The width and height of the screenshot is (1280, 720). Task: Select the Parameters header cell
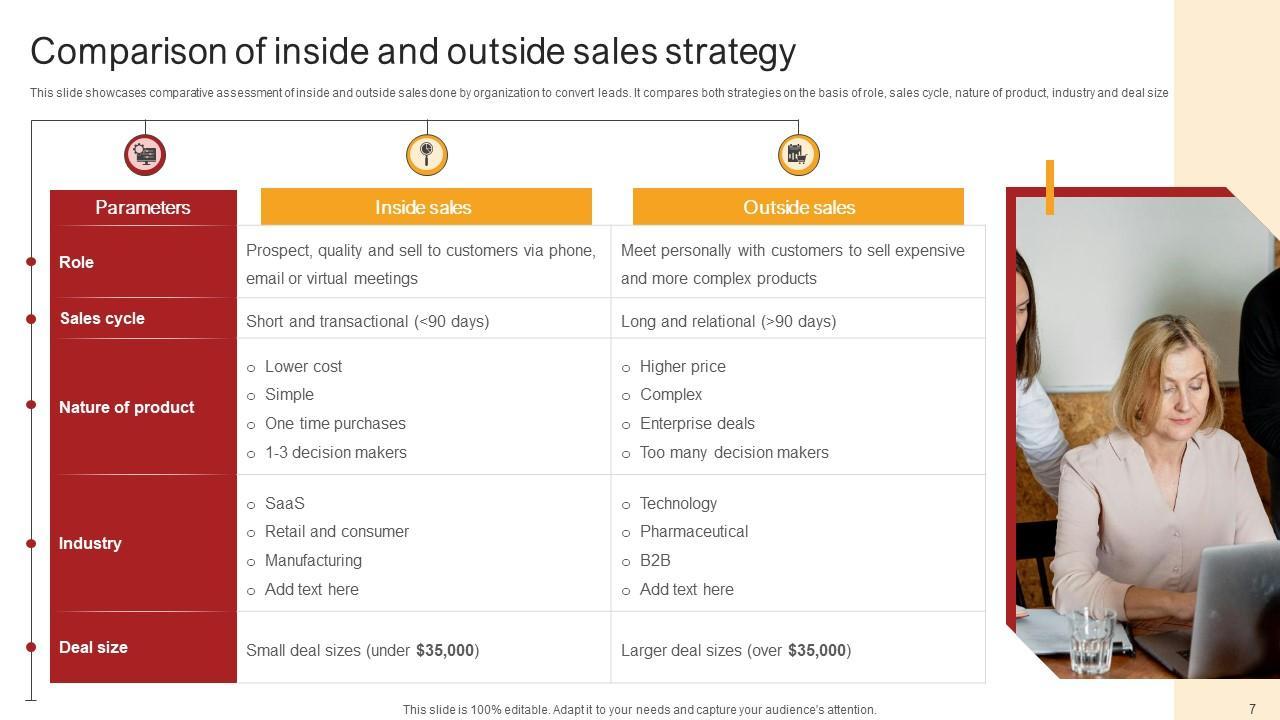pyautogui.click(x=143, y=208)
